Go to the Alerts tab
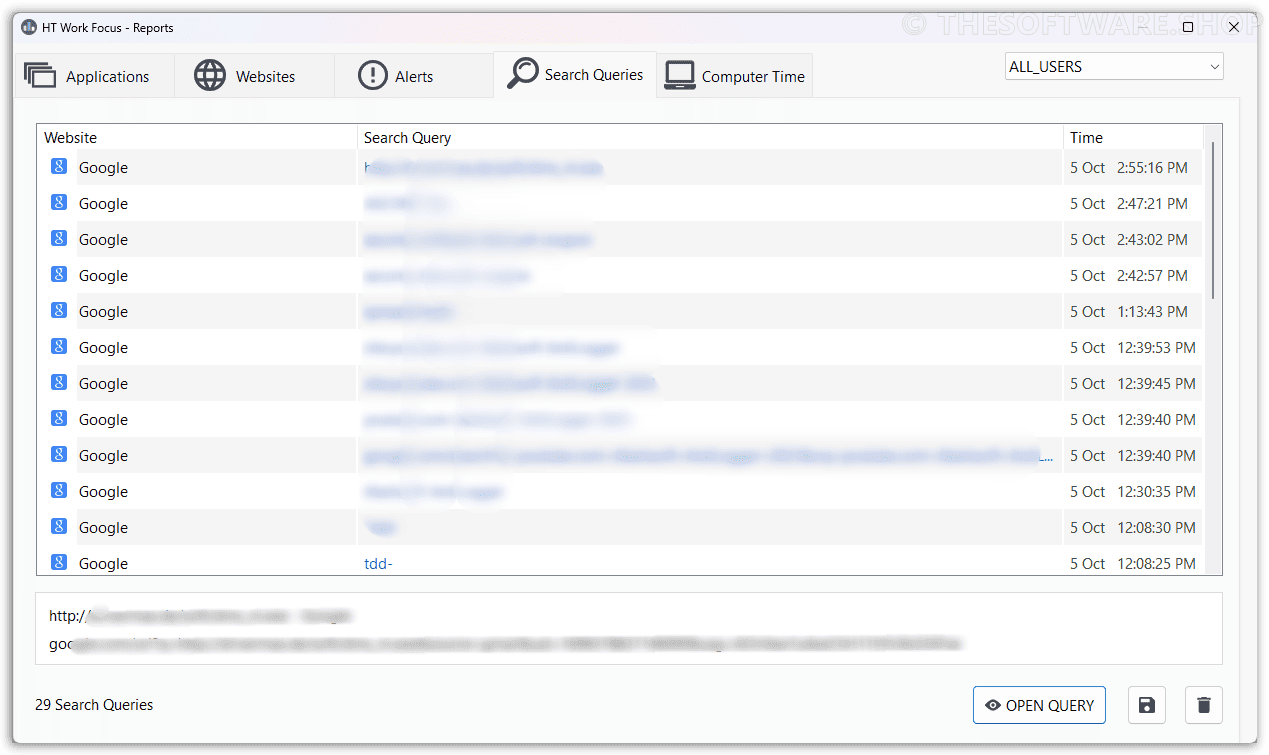Screen dimensions: 1269x755 tap(414, 76)
